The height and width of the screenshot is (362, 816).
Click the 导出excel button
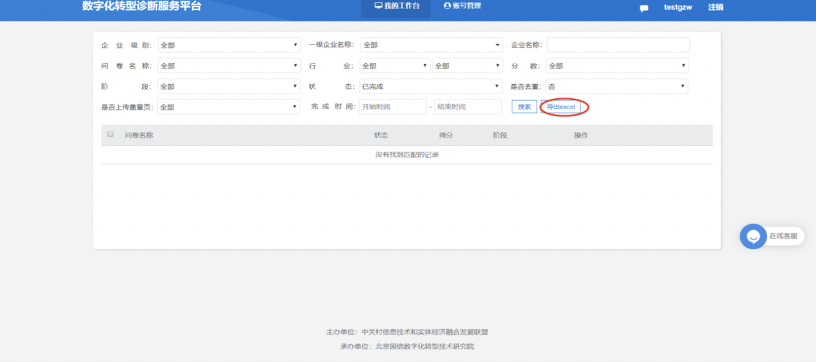(560, 107)
